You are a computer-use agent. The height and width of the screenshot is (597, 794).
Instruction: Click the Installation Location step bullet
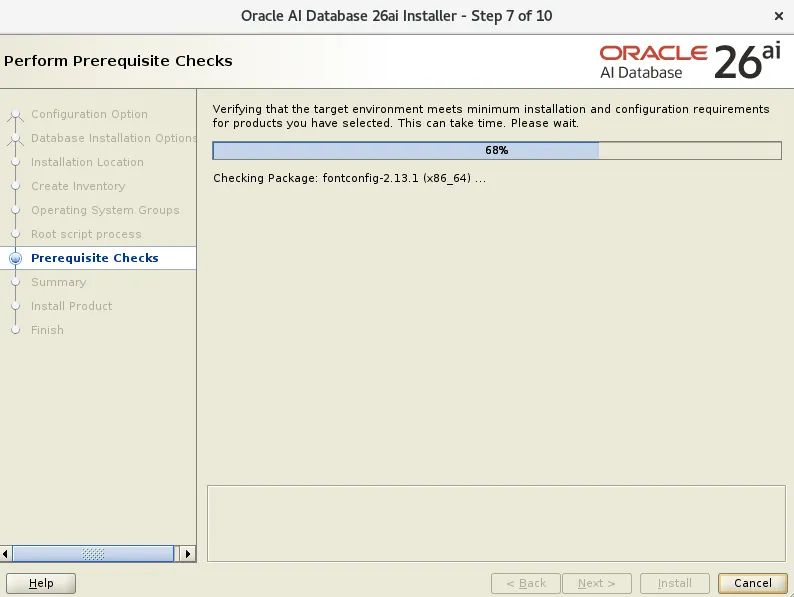pos(16,162)
